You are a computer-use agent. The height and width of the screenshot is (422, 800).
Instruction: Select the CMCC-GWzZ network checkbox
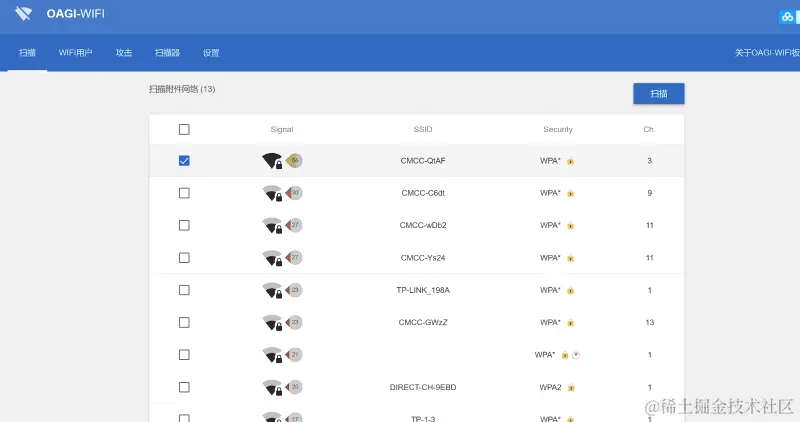[184, 322]
